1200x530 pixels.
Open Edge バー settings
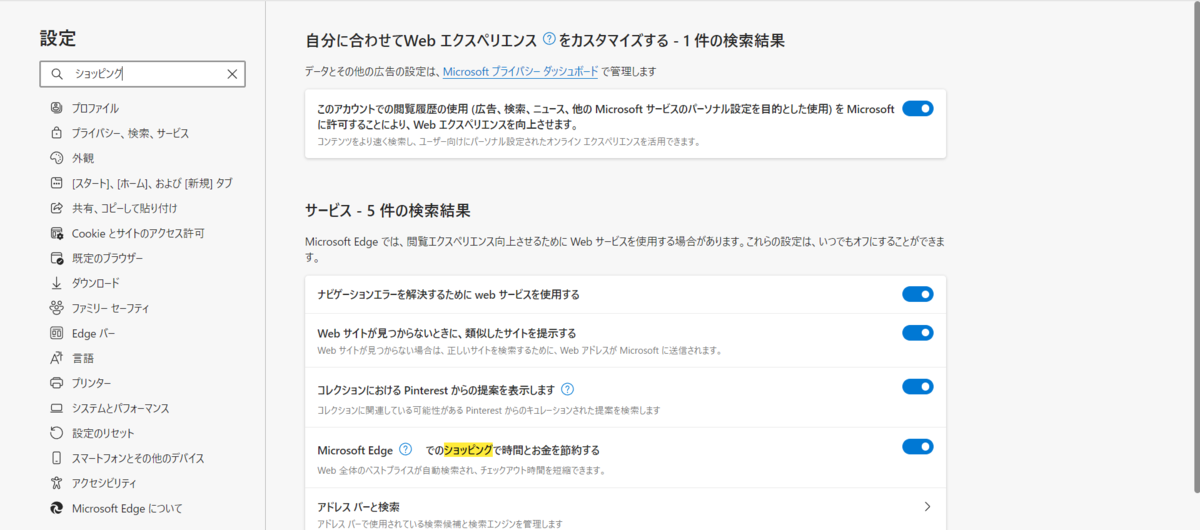click(x=94, y=333)
